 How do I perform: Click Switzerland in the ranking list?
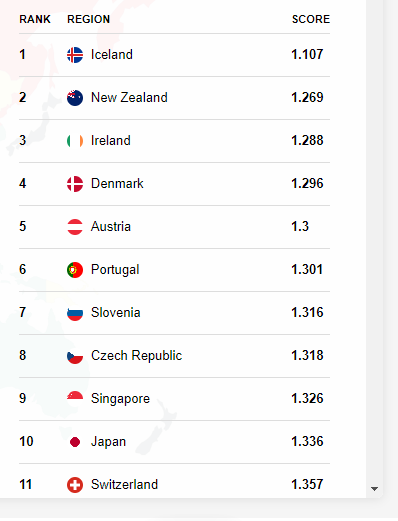[125, 484]
